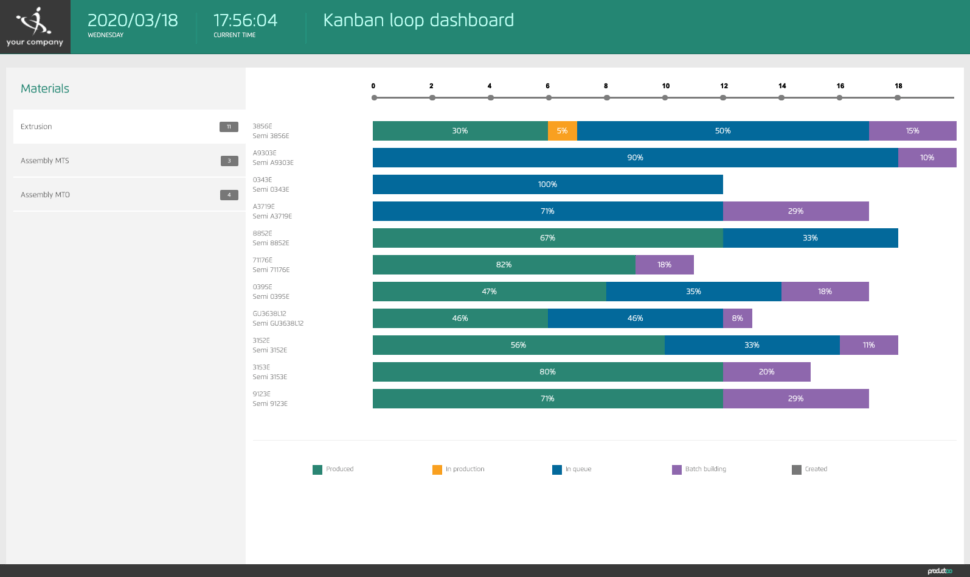Click the Extrusion count badge
970x577 pixels.
[229, 127]
